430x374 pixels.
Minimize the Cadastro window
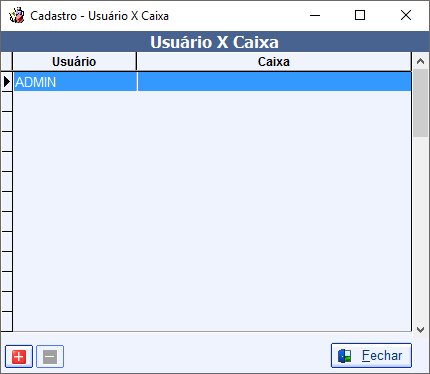[x=315, y=15]
